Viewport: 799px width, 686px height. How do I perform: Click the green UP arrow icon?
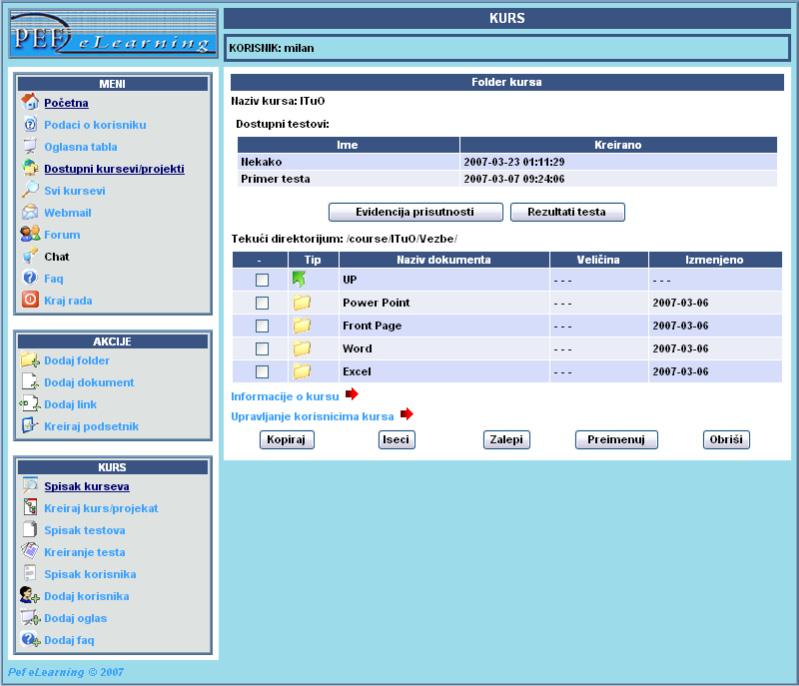(x=299, y=279)
